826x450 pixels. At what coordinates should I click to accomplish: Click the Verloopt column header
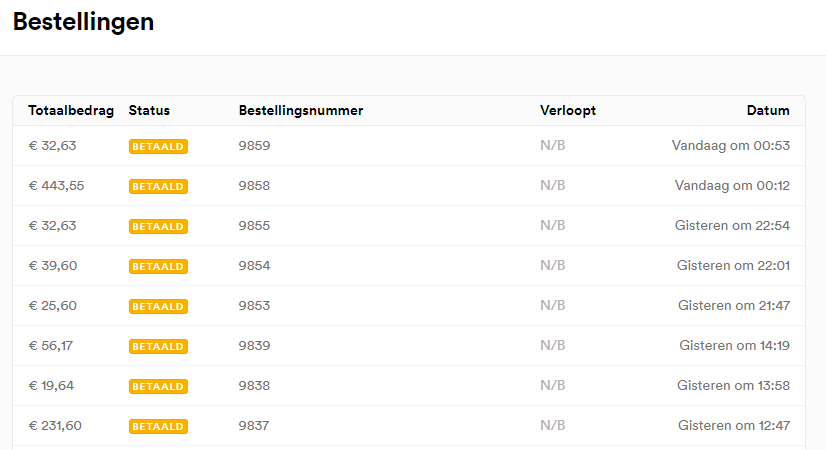pos(568,111)
